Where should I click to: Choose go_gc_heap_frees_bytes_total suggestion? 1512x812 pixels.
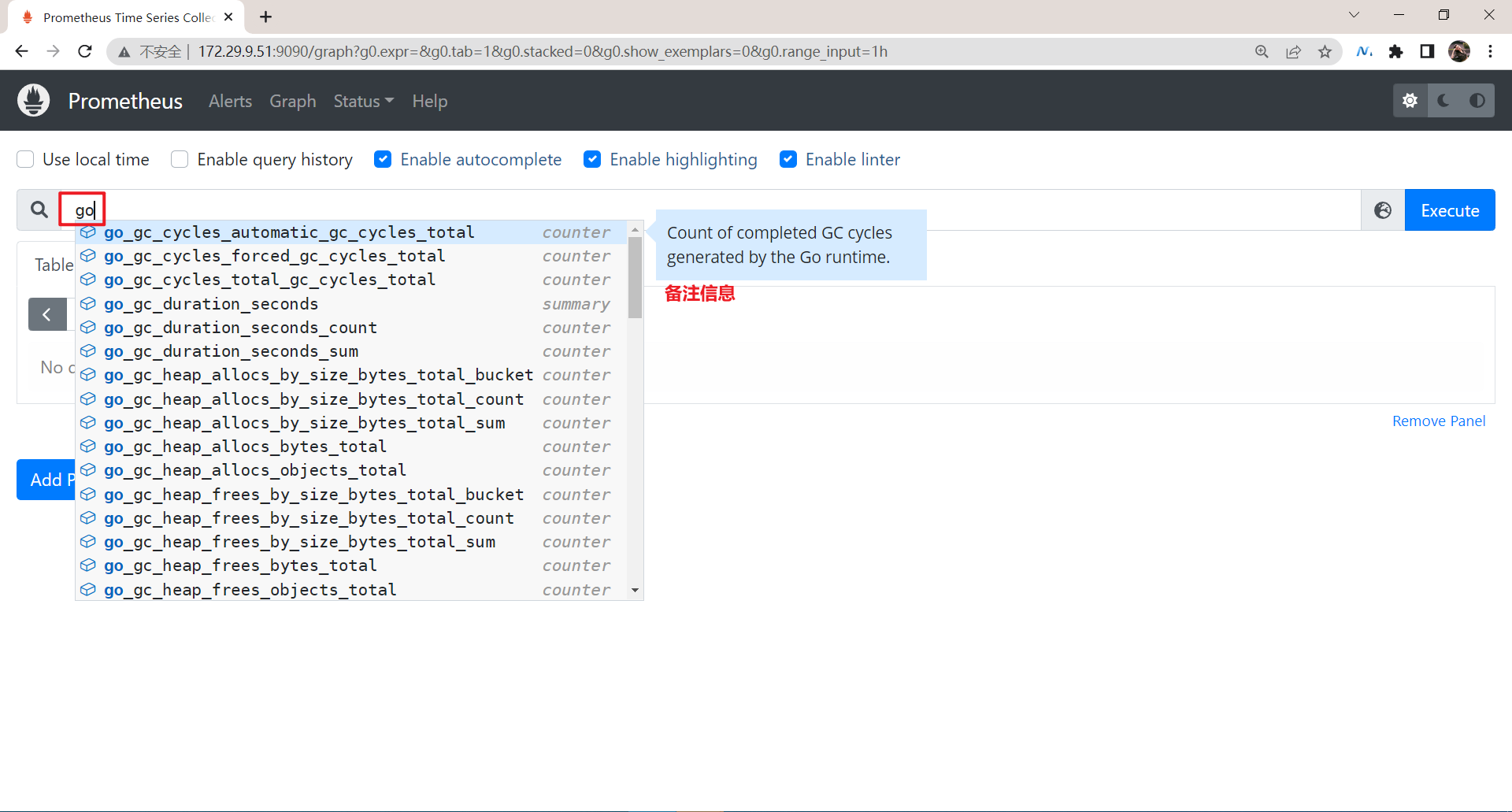click(x=353, y=565)
